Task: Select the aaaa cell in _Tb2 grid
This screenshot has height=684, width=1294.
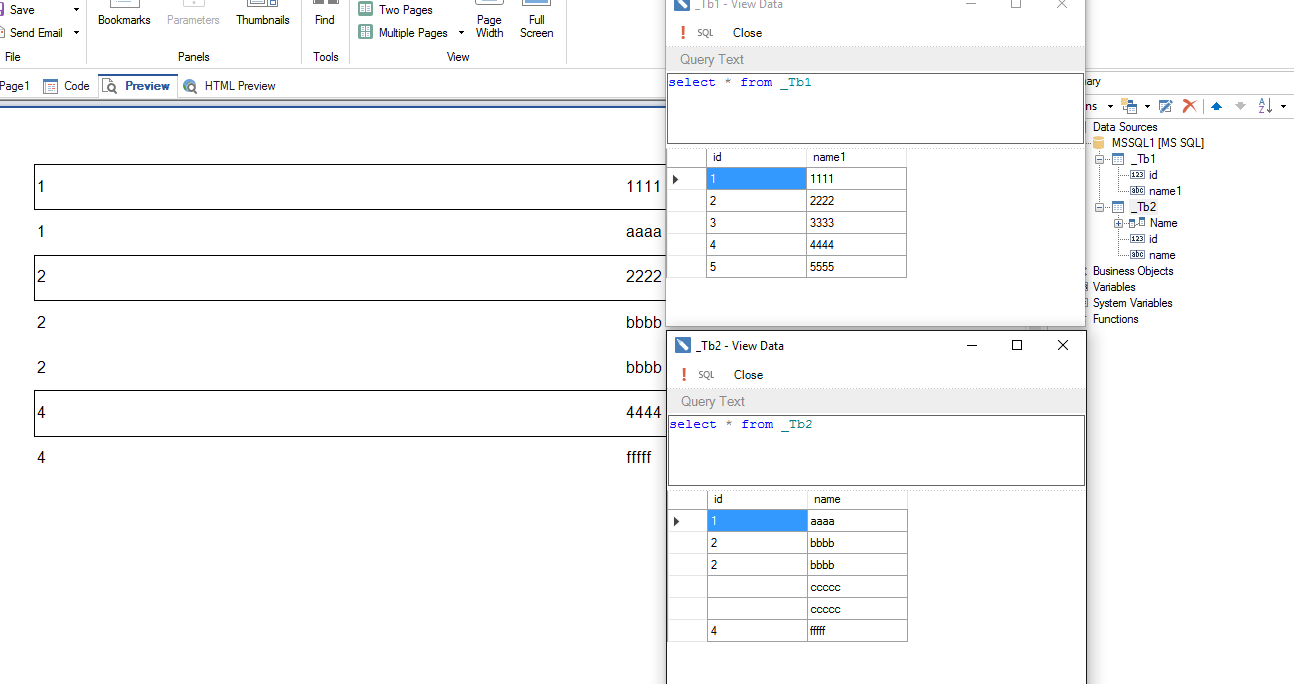Action: [857, 521]
